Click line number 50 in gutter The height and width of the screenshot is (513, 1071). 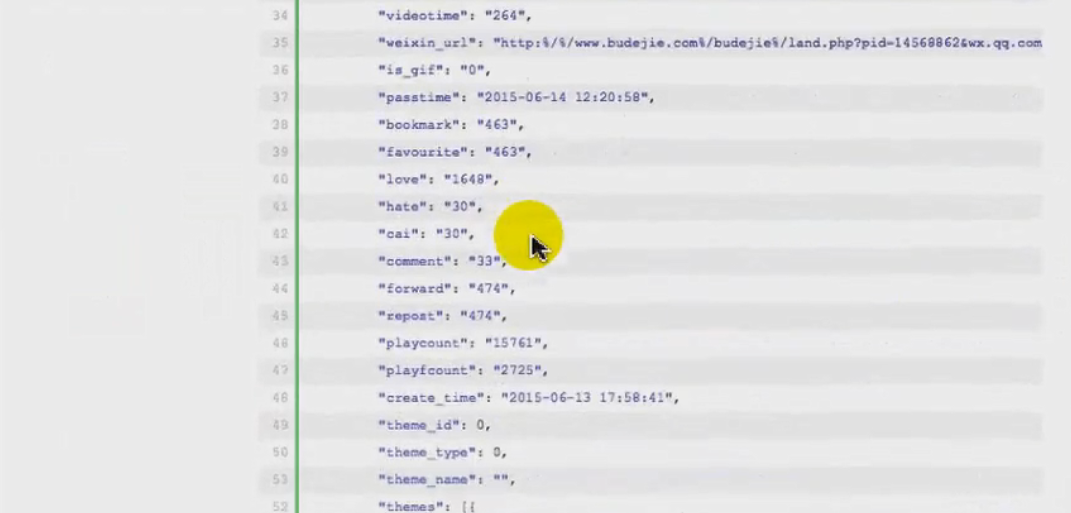(280, 452)
